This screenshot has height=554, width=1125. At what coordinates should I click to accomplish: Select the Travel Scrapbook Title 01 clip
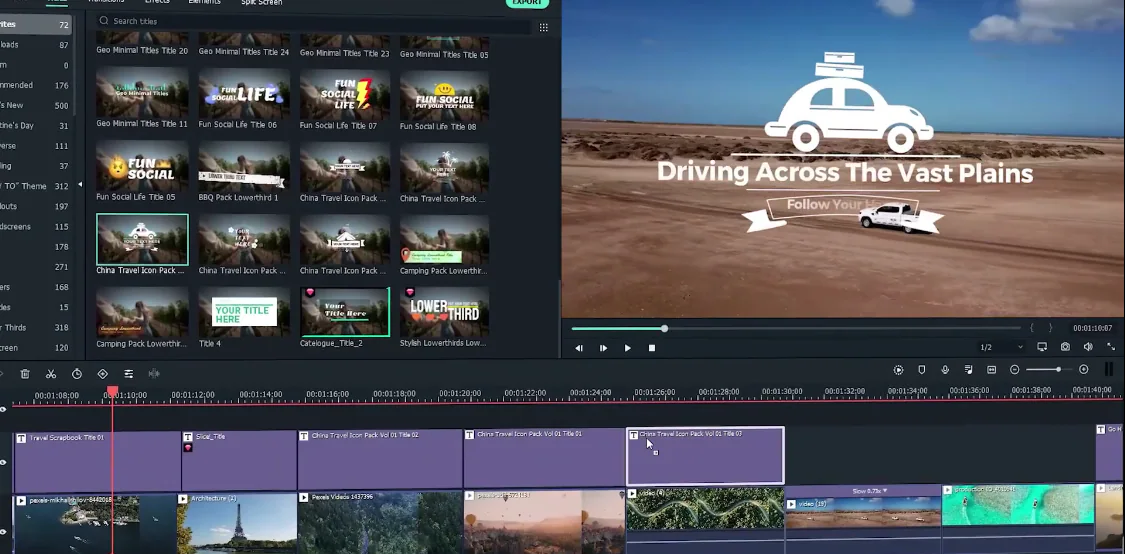[97, 461]
